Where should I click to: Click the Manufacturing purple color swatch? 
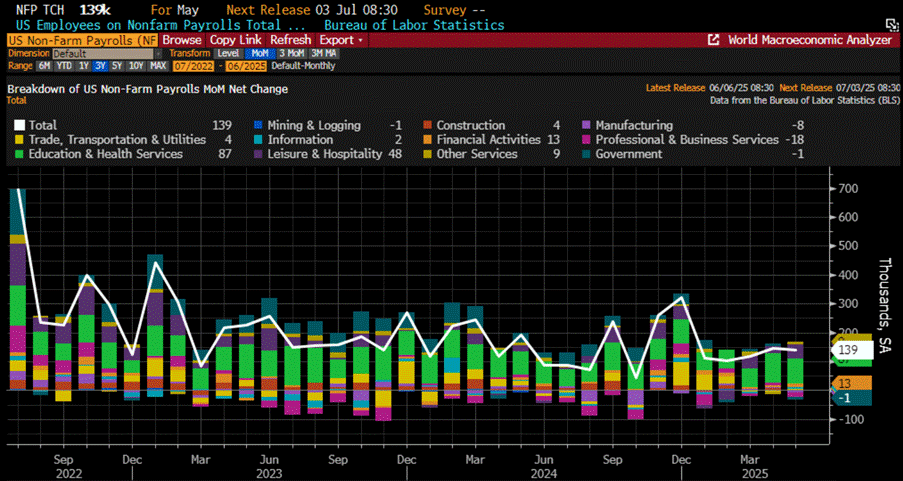[587, 125]
